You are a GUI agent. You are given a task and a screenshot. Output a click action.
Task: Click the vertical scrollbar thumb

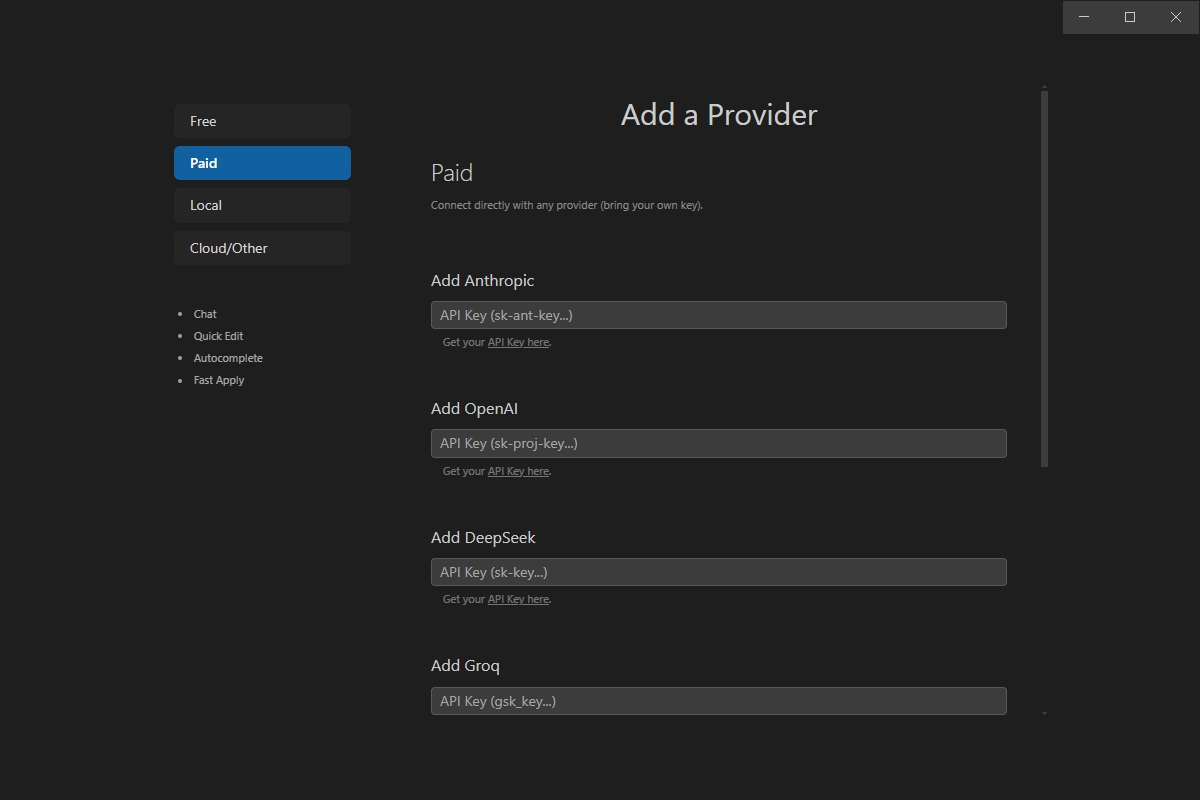1044,278
